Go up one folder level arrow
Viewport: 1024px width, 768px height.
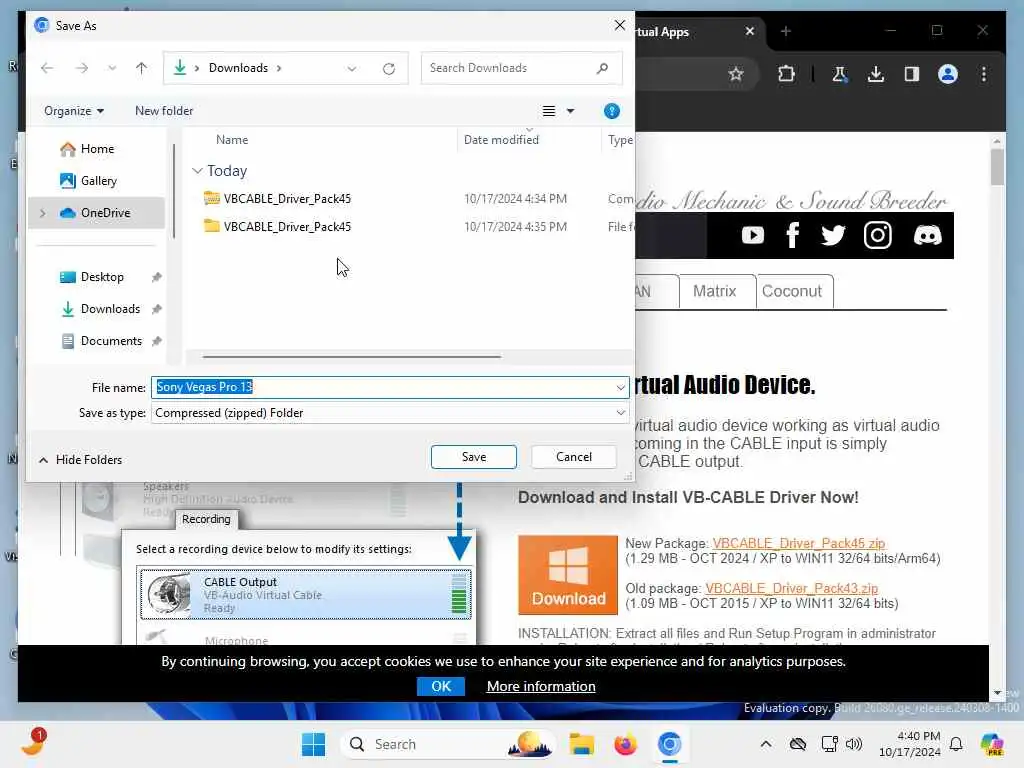pyautogui.click(x=141, y=68)
